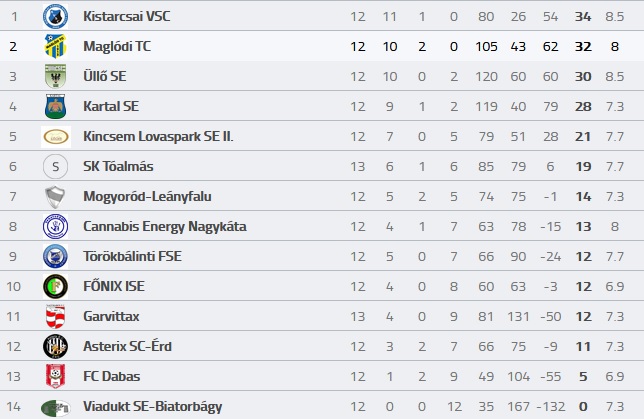Click the Kincsem Lovaspark SE II. logo

pos(56,137)
